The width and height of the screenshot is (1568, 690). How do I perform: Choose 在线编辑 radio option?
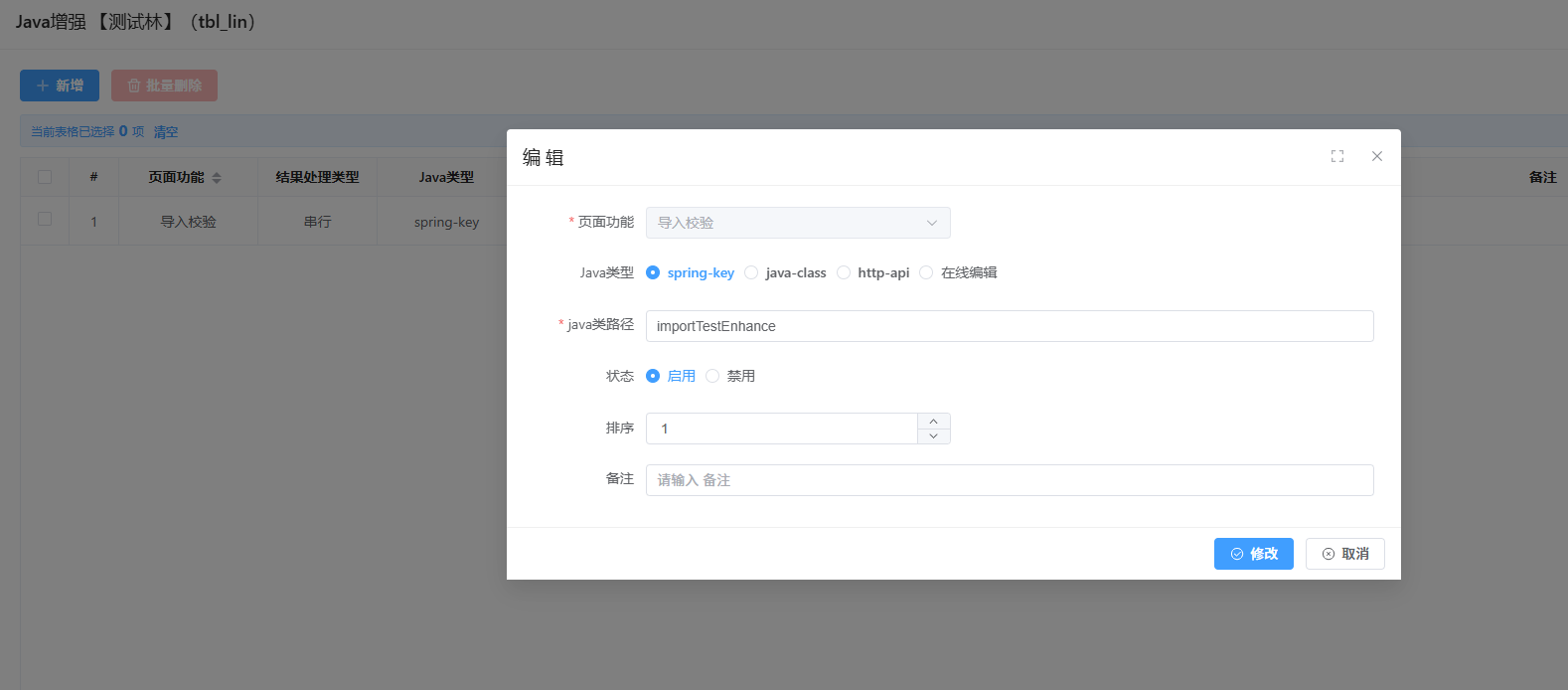926,272
